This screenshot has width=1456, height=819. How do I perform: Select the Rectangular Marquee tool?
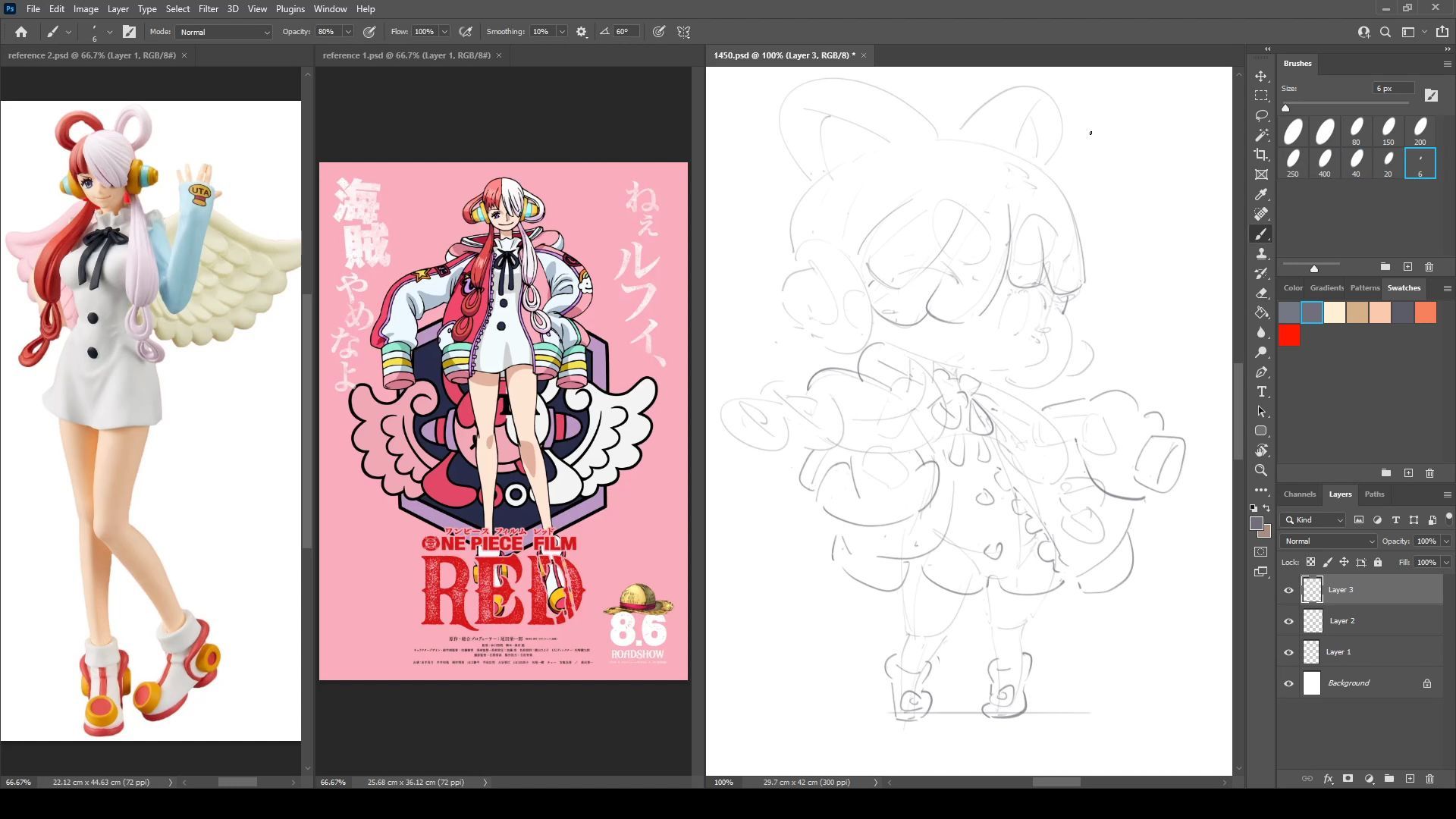tap(1261, 96)
